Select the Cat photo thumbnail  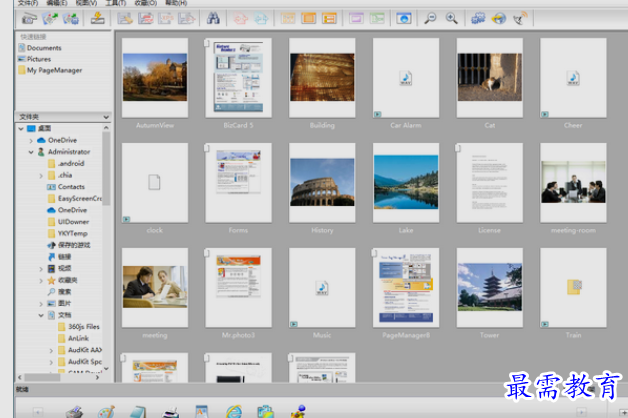pyautogui.click(x=489, y=78)
